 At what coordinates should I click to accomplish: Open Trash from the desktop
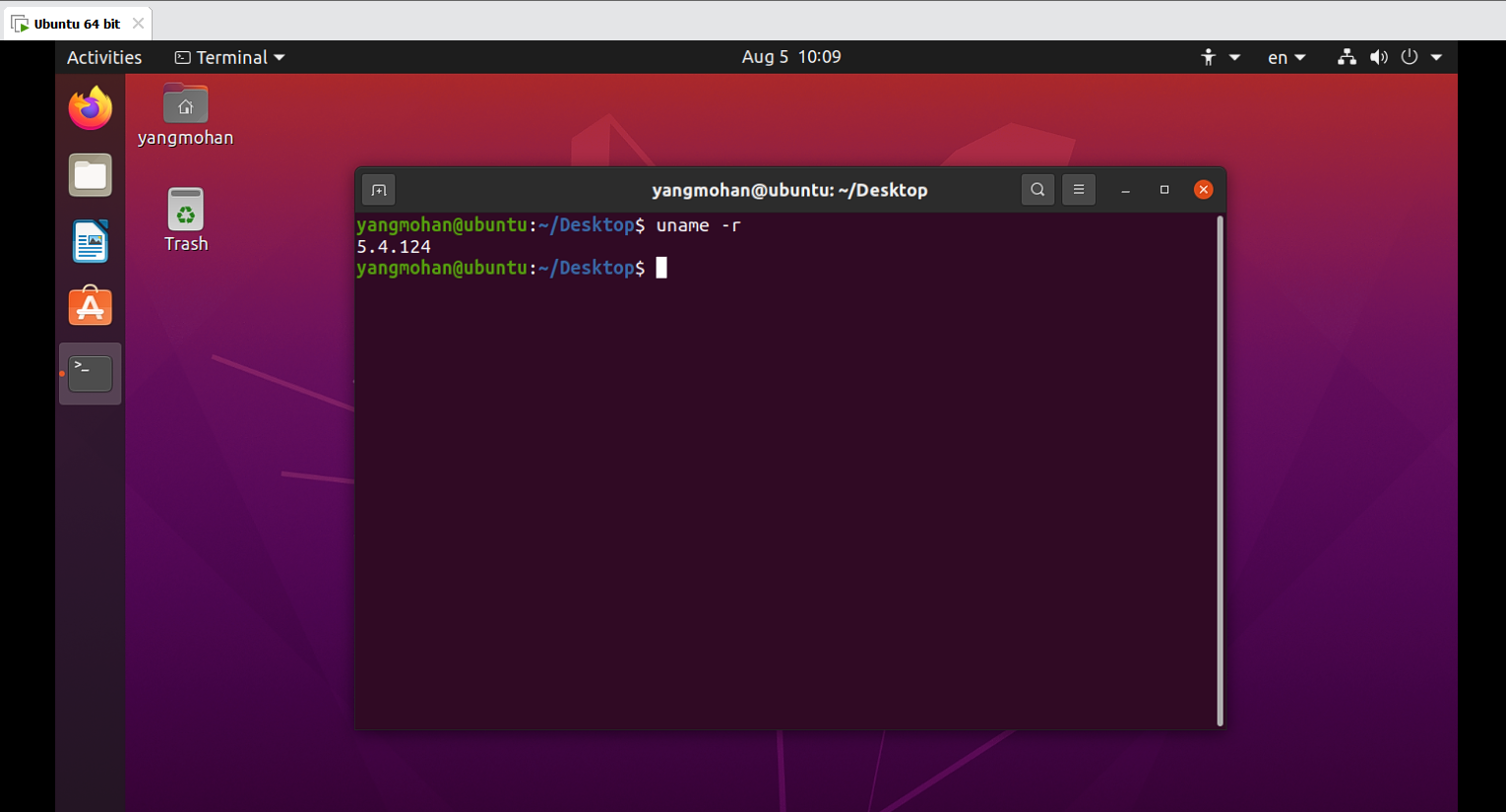click(185, 210)
